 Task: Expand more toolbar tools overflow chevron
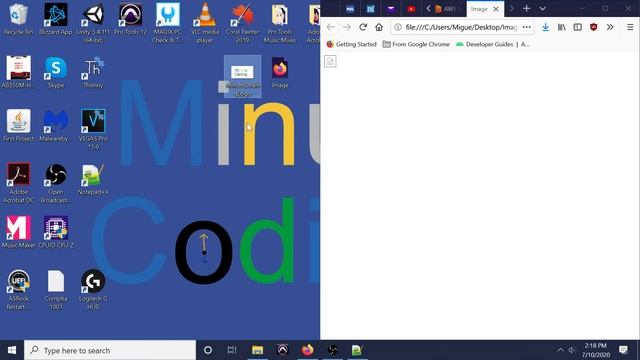pos(610,27)
